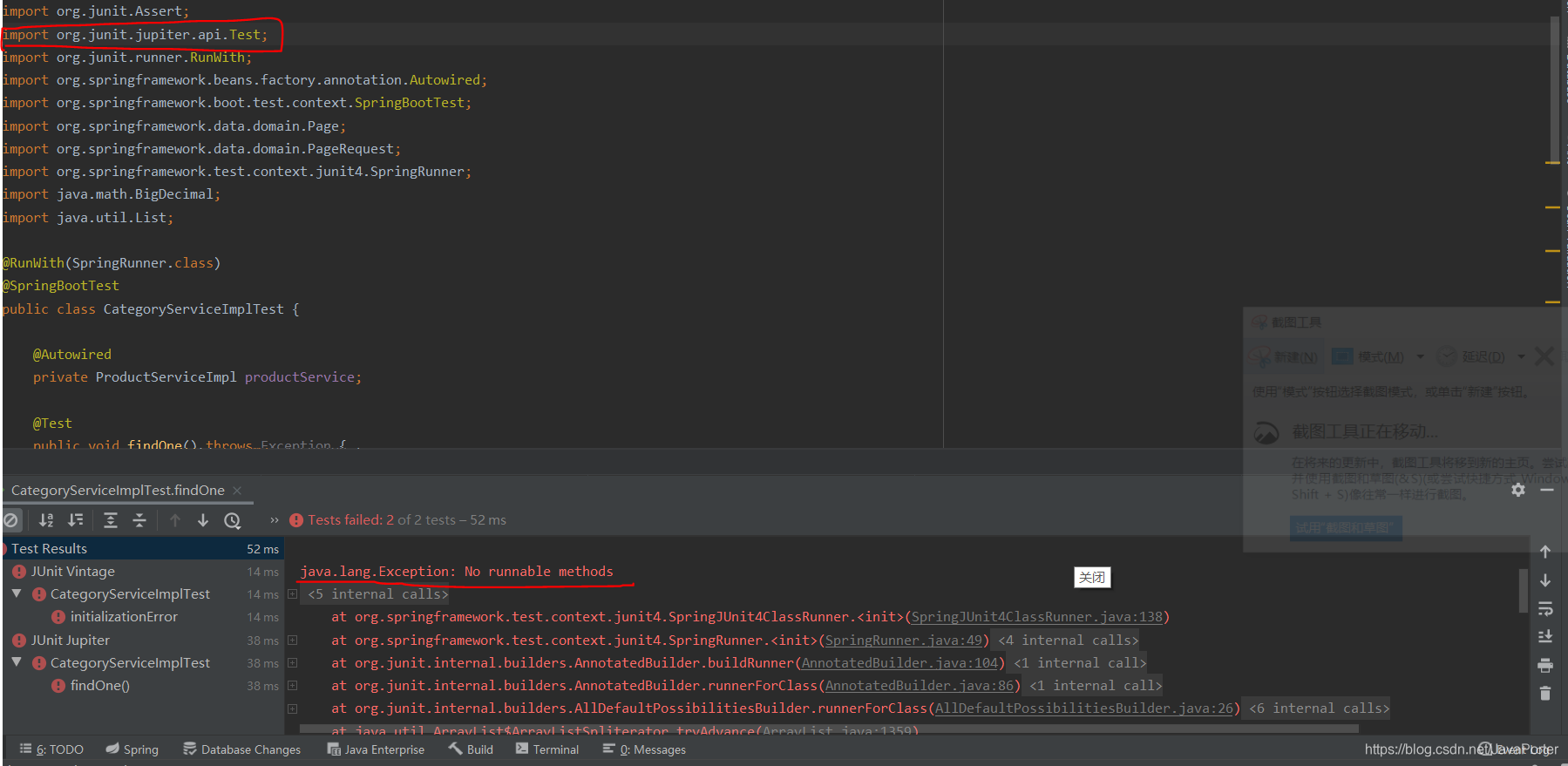This screenshot has width=1568, height=766.
Task: Toggle scroll to end of console
Action: 1545,636
